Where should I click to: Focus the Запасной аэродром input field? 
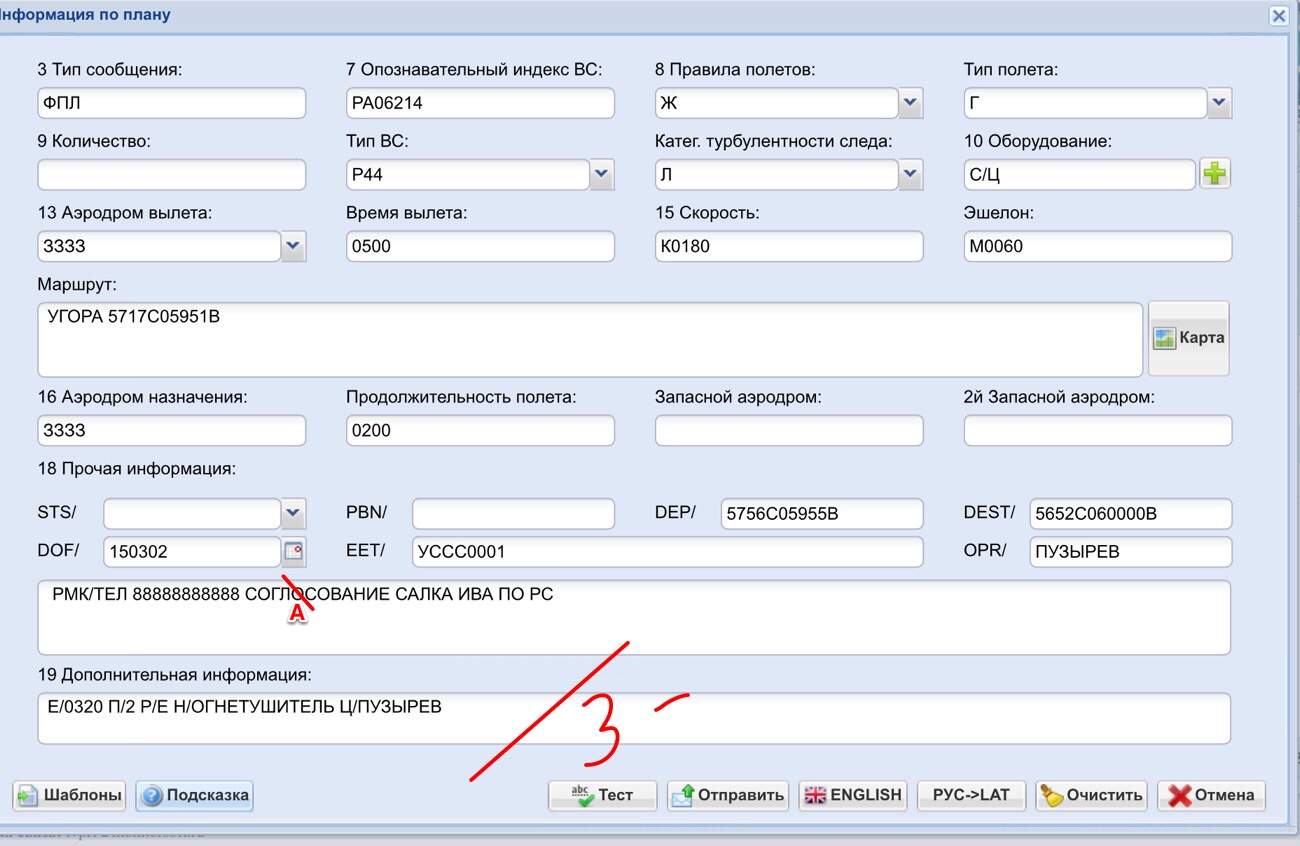point(789,431)
